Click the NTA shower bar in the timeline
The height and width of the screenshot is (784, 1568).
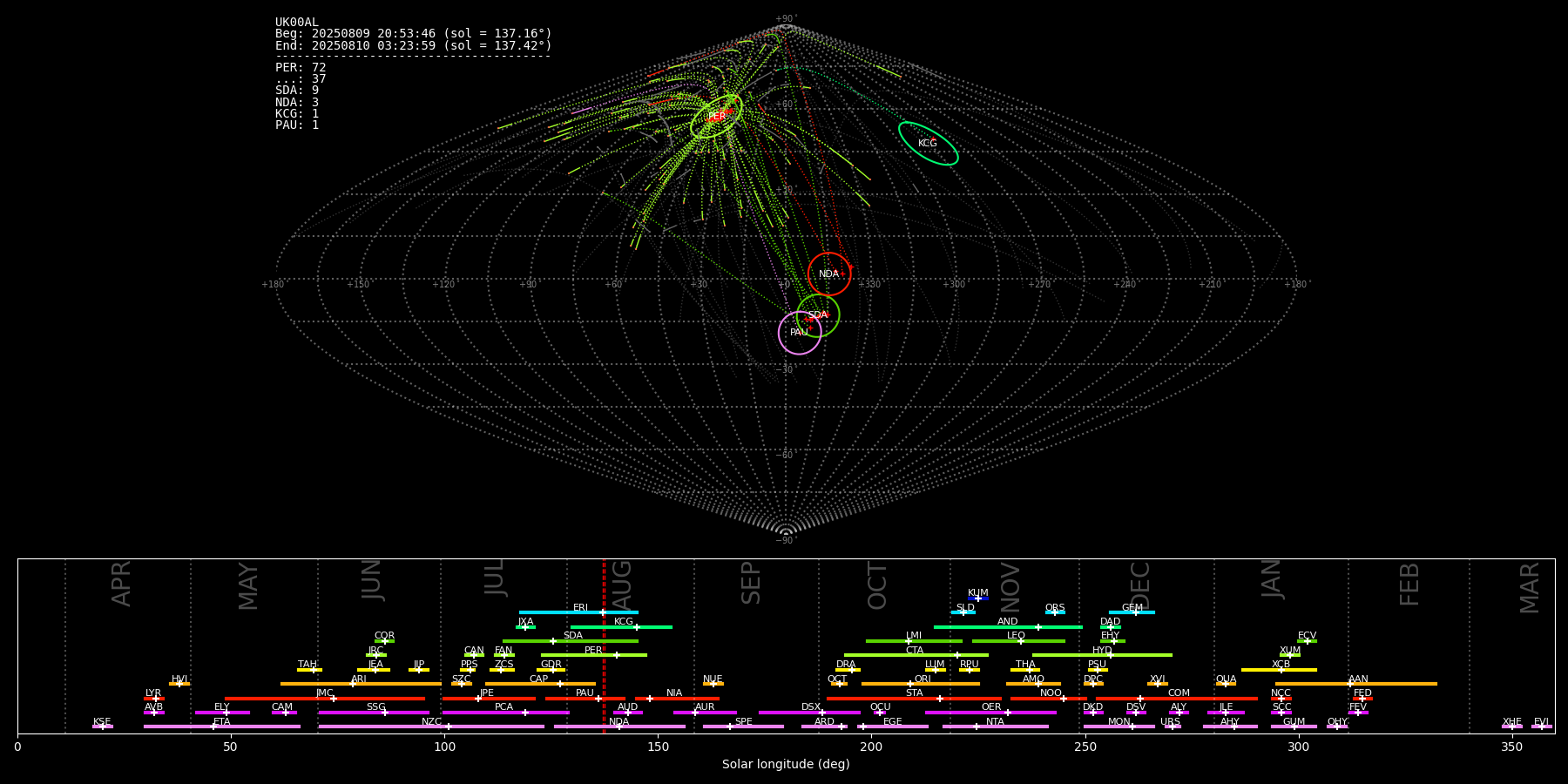[996, 727]
